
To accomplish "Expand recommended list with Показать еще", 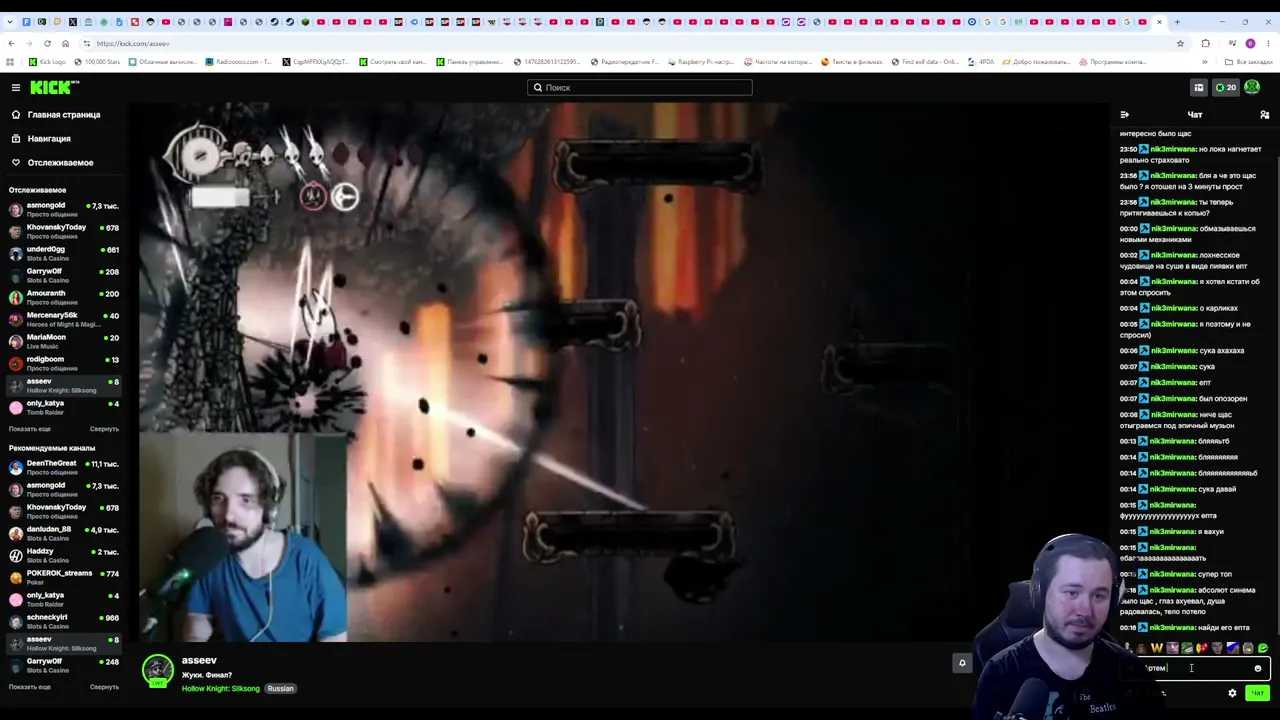I will pos(30,687).
